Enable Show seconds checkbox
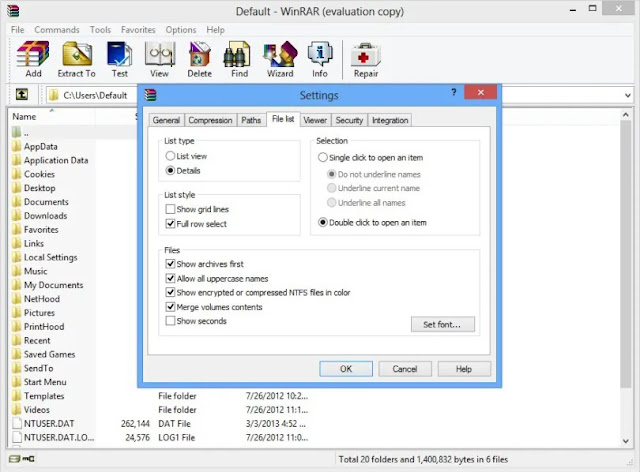The width and height of the screenshot is (640, 472). pyautogui.click(x=170, y=321)
